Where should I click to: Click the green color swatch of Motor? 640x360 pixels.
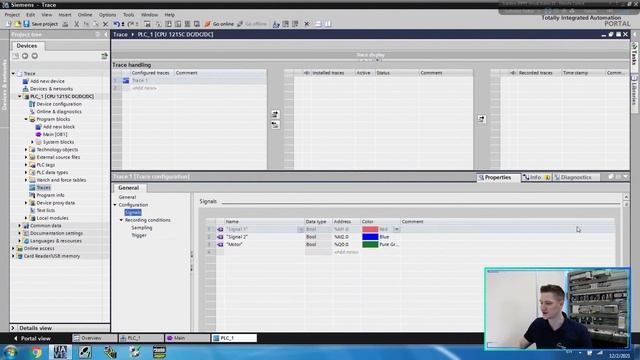[370, 244]
